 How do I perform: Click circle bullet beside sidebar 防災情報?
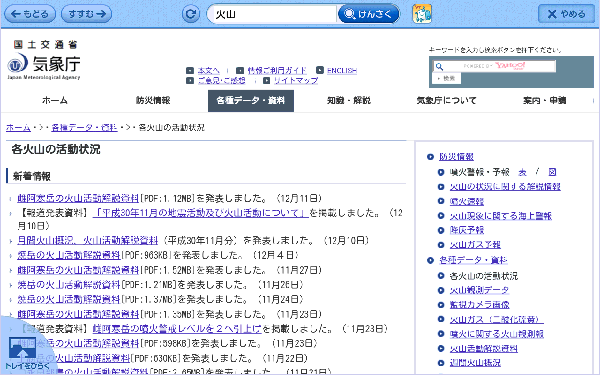[430, 157]
